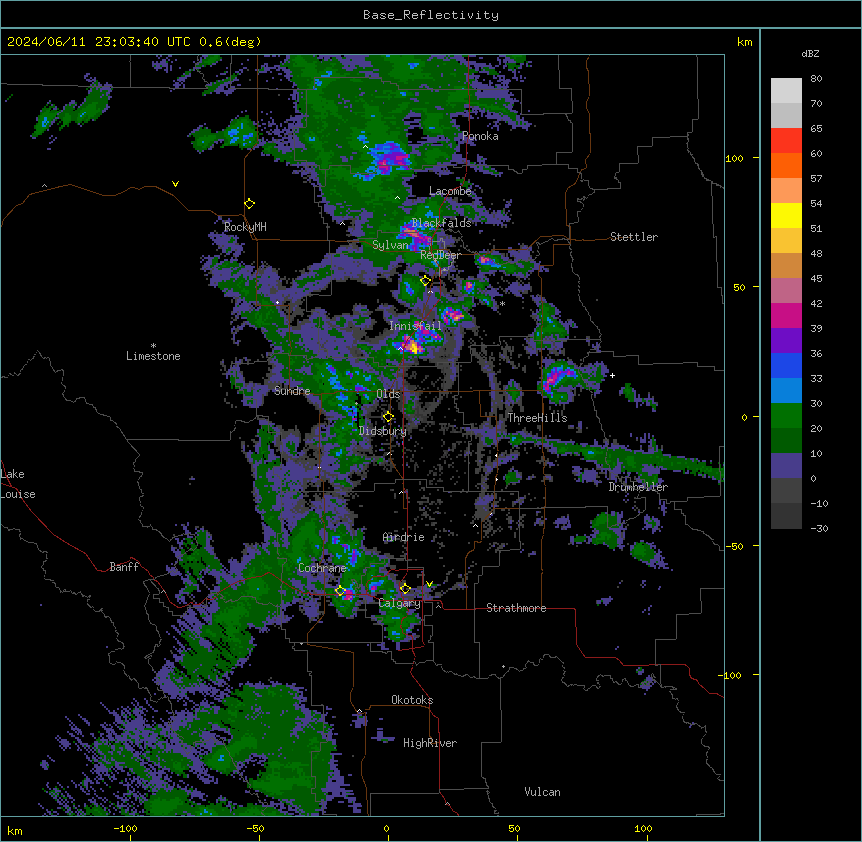
Task: Click the Ponoka city label
Action: [x=480, y=136]
